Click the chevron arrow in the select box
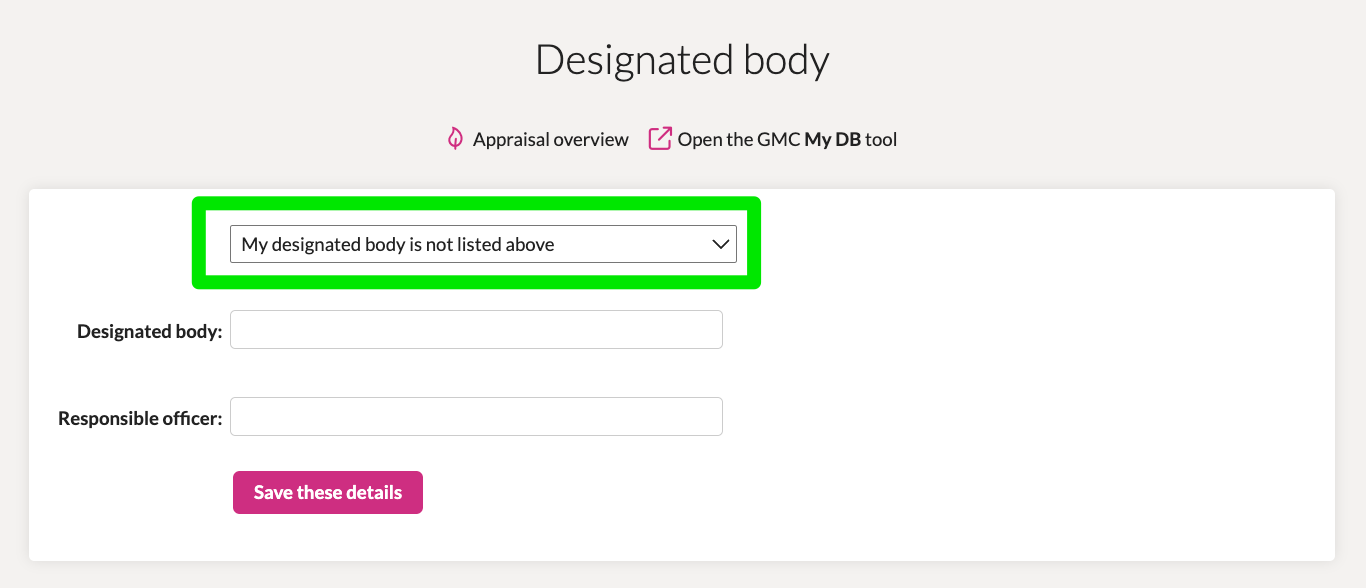1366x588 pixels. 721,244
